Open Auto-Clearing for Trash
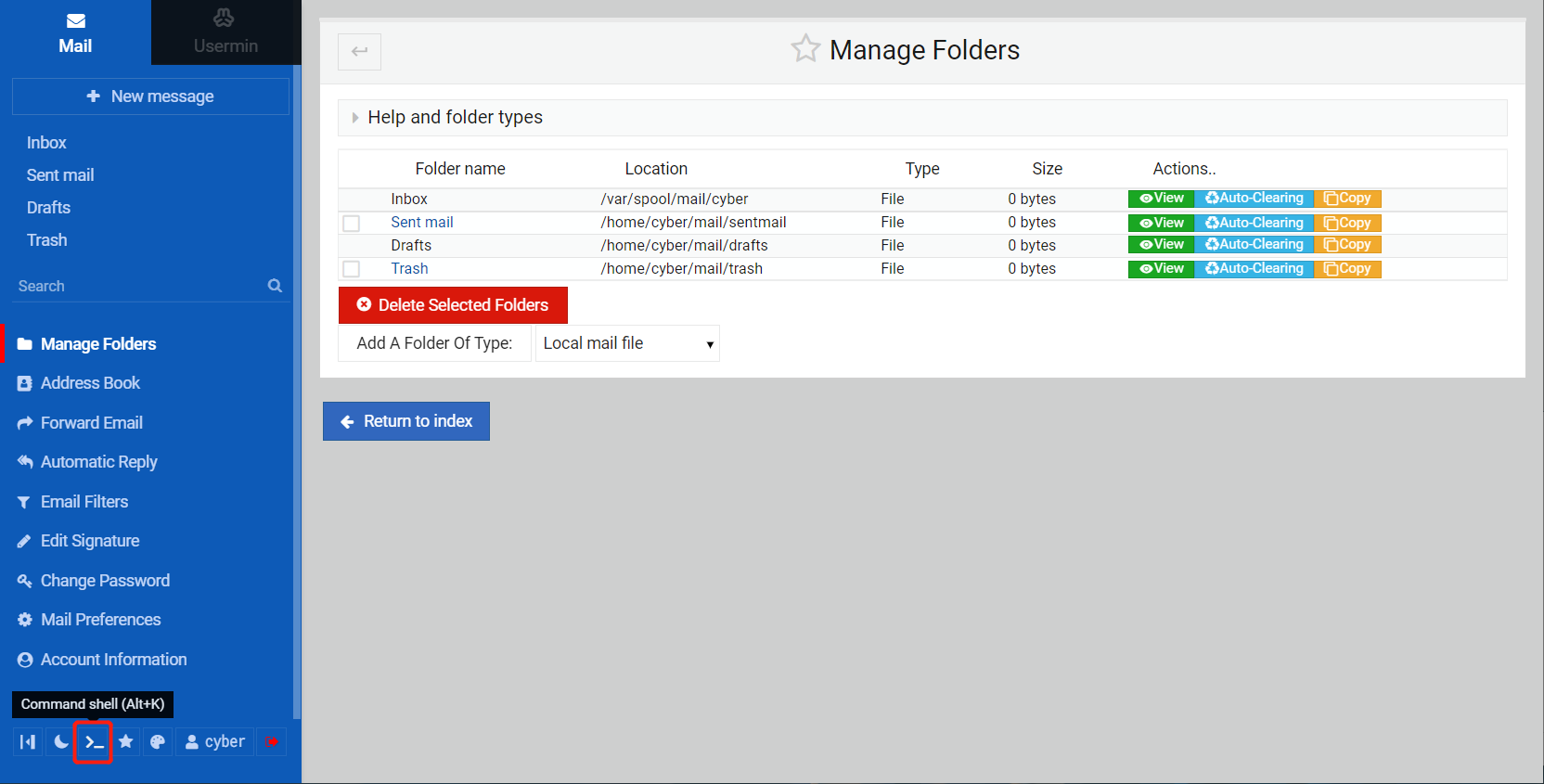Viewport: 1544px width, 784px height. pyautogui.click(x=1254, y=269)
